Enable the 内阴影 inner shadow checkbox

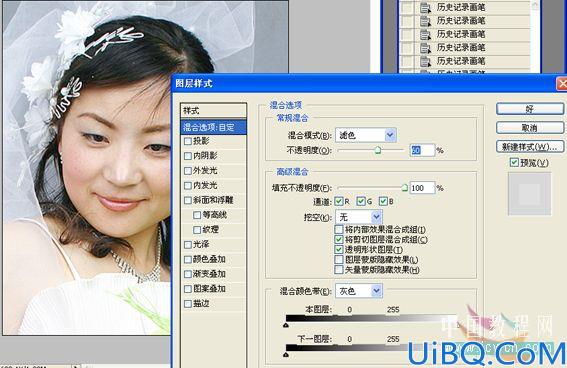pos(188,156)
